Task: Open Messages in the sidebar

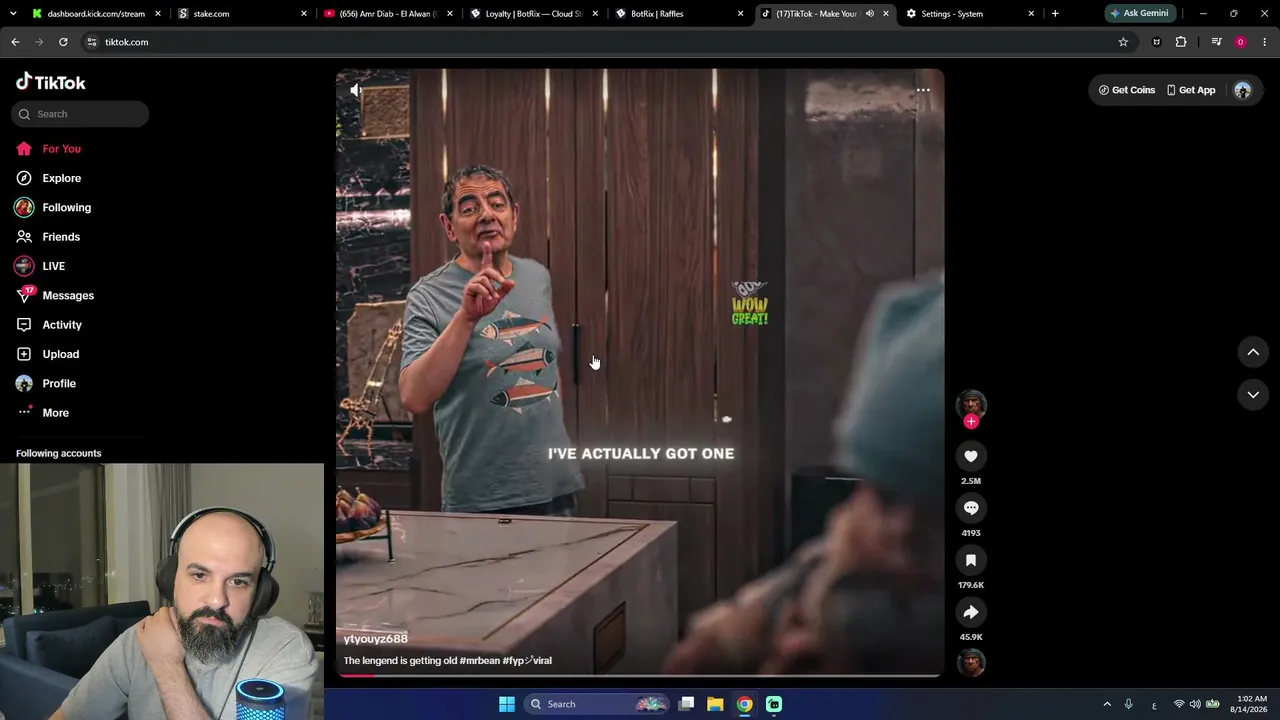Action: click(68, 296)
